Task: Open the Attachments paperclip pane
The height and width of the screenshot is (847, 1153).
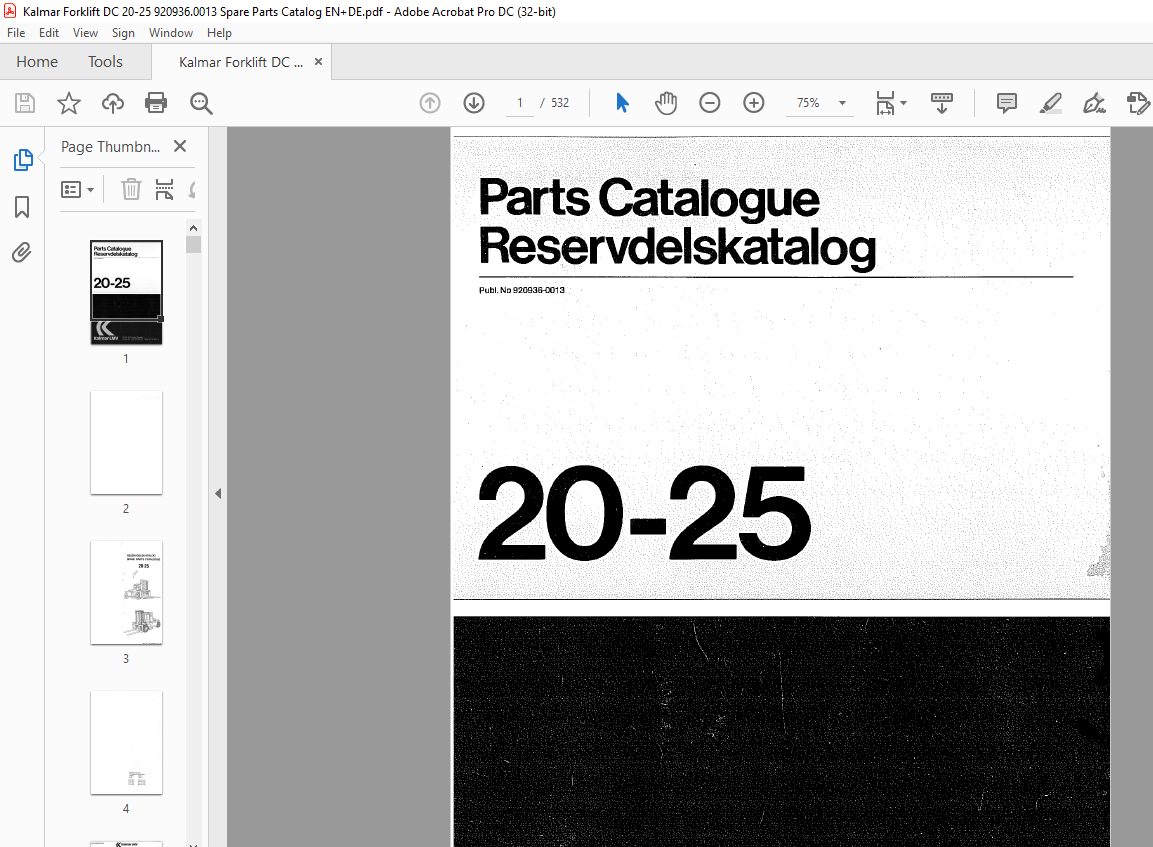Action: click(x=22, y=253)
